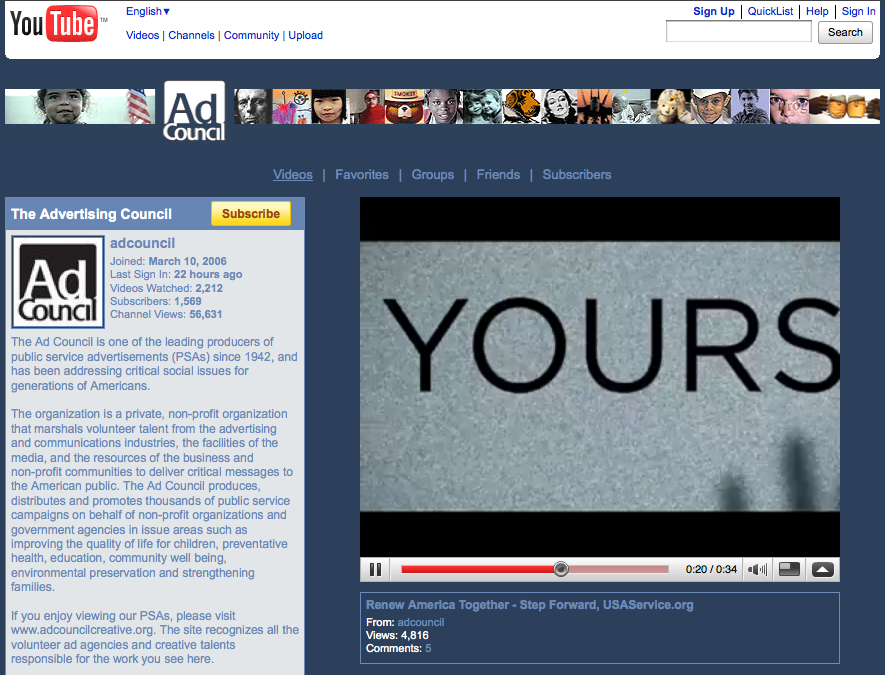Mute the video using the speaker icon
The image size is (885, 675).
[x=757, y=569]
